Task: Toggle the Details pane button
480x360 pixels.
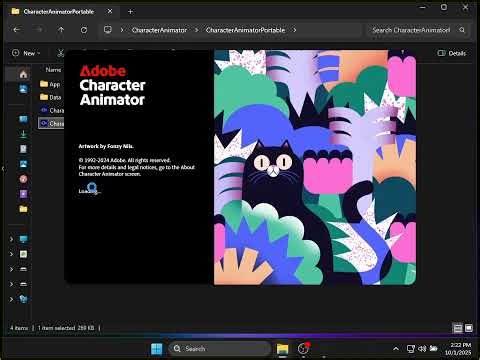Action: [452, 53]
